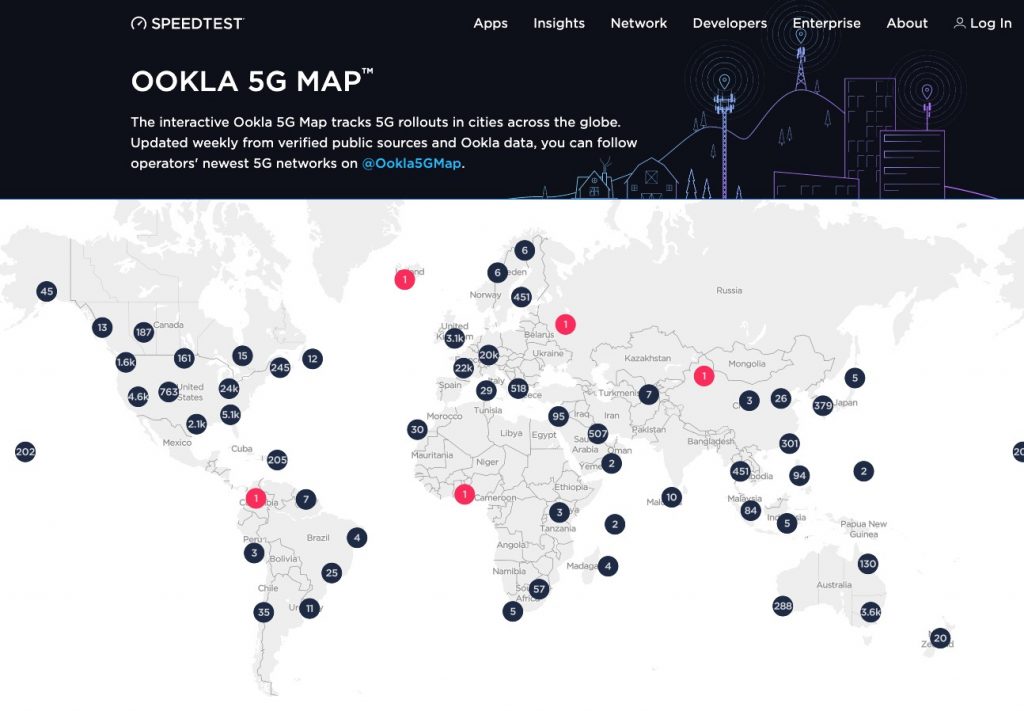This screenshot has width=1024, height=711.
Task: Open the About menu
Action: [x=906, y=23]
